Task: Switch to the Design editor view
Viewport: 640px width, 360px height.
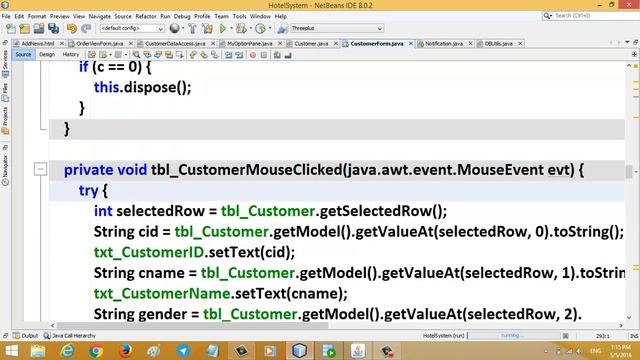Action: [x=47, y=55]
